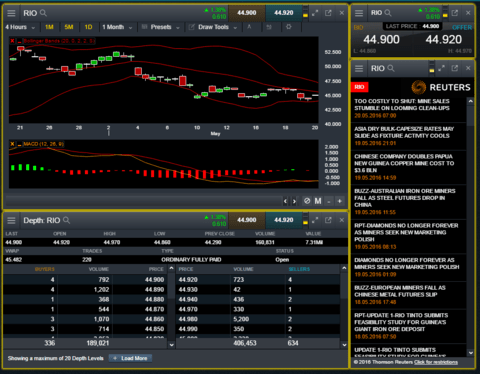Open 'Click for restrictions' Reuters link
The height and width of the screenshot is (374, 480).
point(436,362)
